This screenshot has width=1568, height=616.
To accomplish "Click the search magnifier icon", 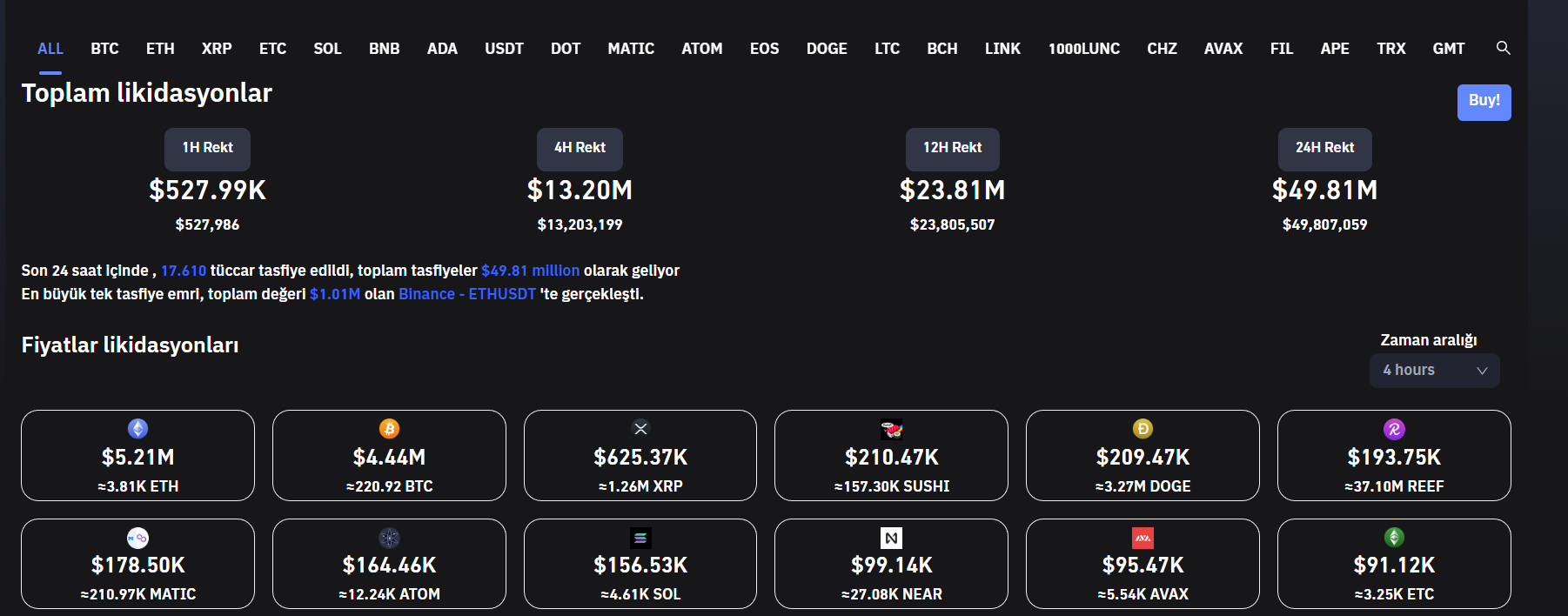I will click(1503, 48).
